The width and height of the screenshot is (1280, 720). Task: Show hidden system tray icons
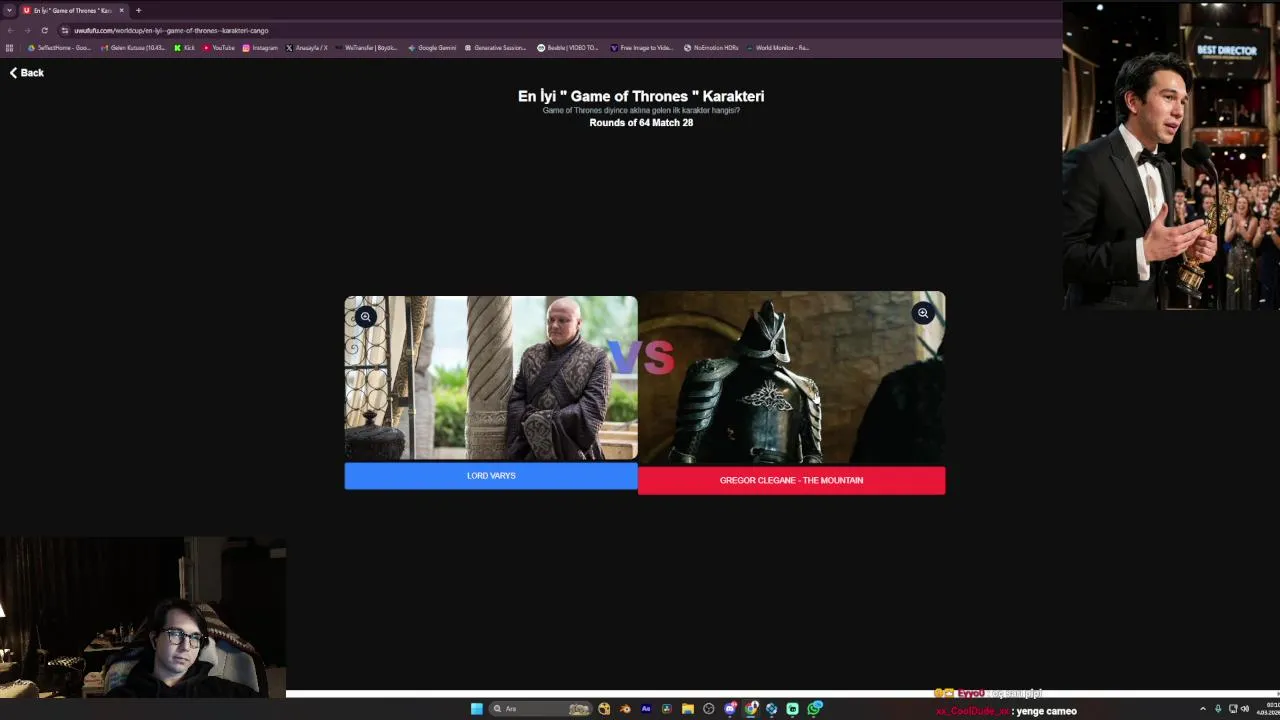click(x=1203, y=709)
